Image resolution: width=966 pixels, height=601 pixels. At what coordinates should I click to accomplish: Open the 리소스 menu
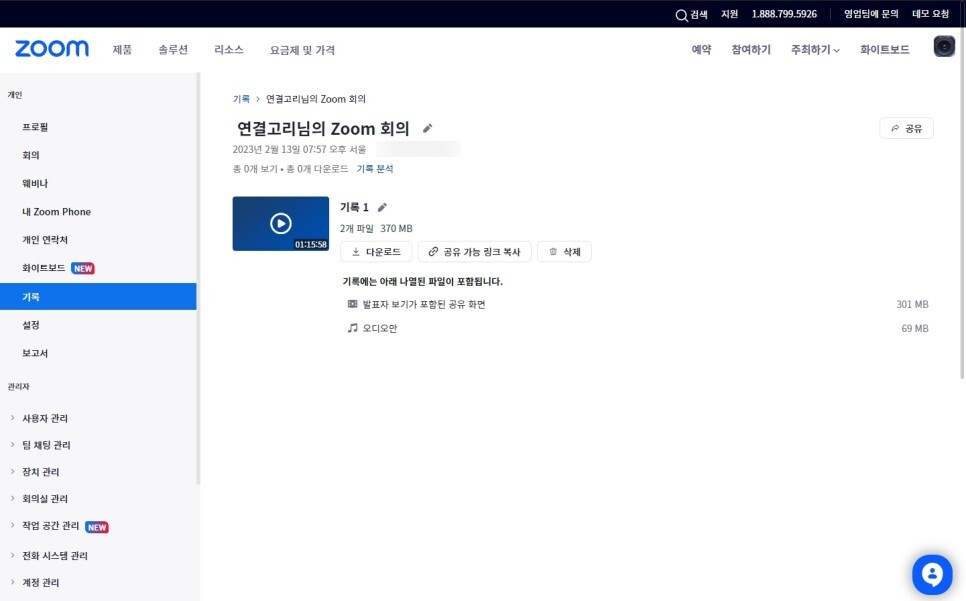click(229, 50)
